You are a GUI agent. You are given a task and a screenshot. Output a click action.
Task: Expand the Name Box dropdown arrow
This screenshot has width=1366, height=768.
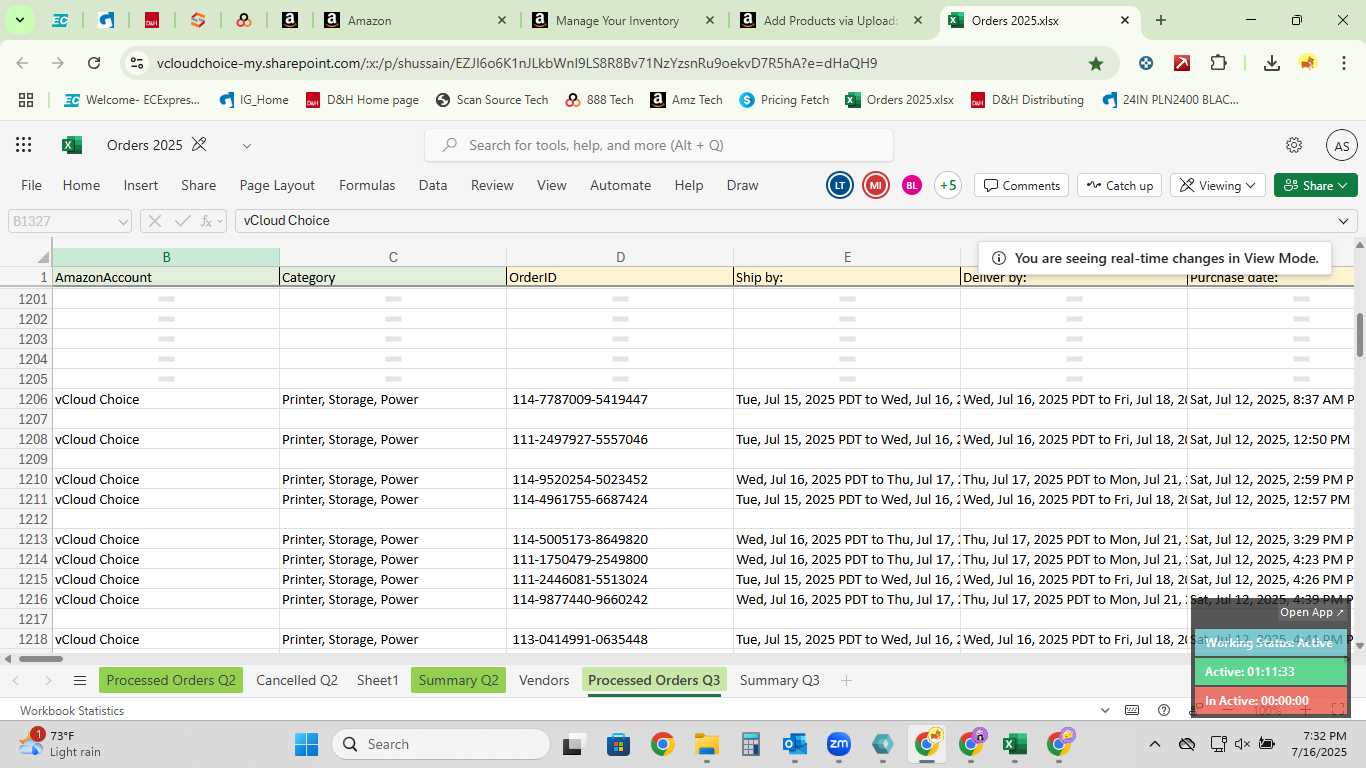tap(123, 221)
